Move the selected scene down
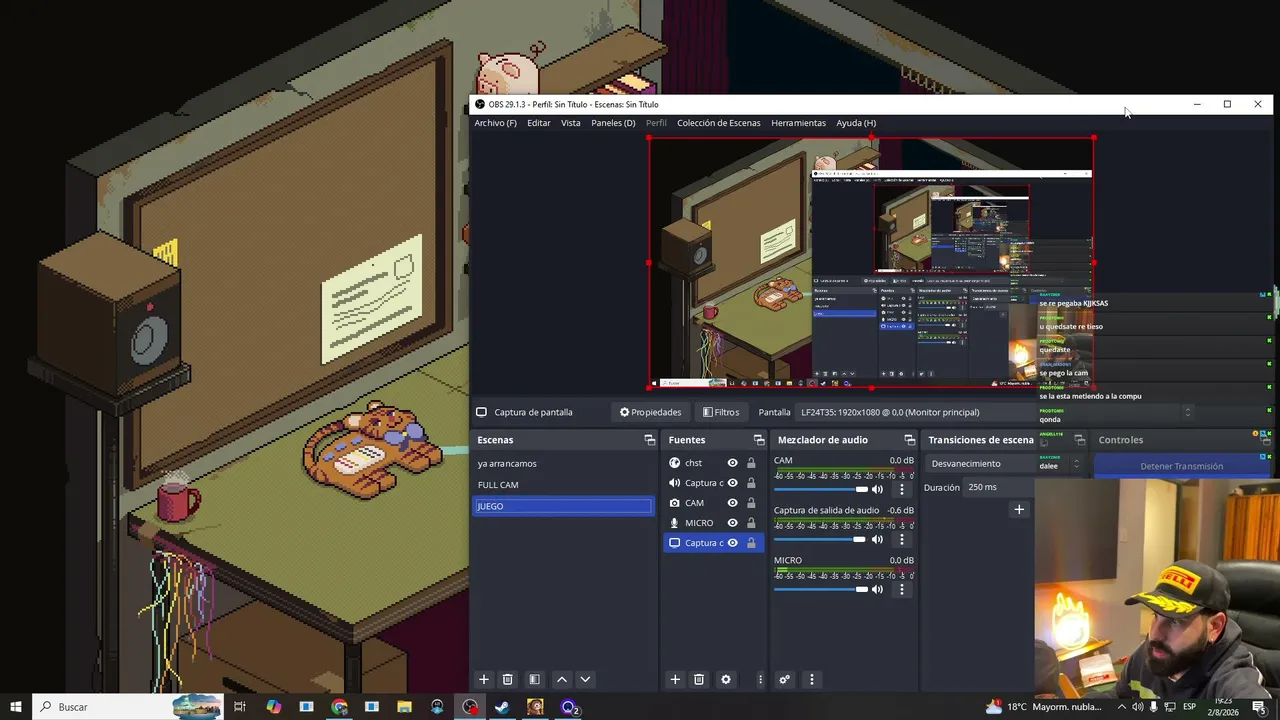The height and width of the screenshot is (720, 1280). 586,679
